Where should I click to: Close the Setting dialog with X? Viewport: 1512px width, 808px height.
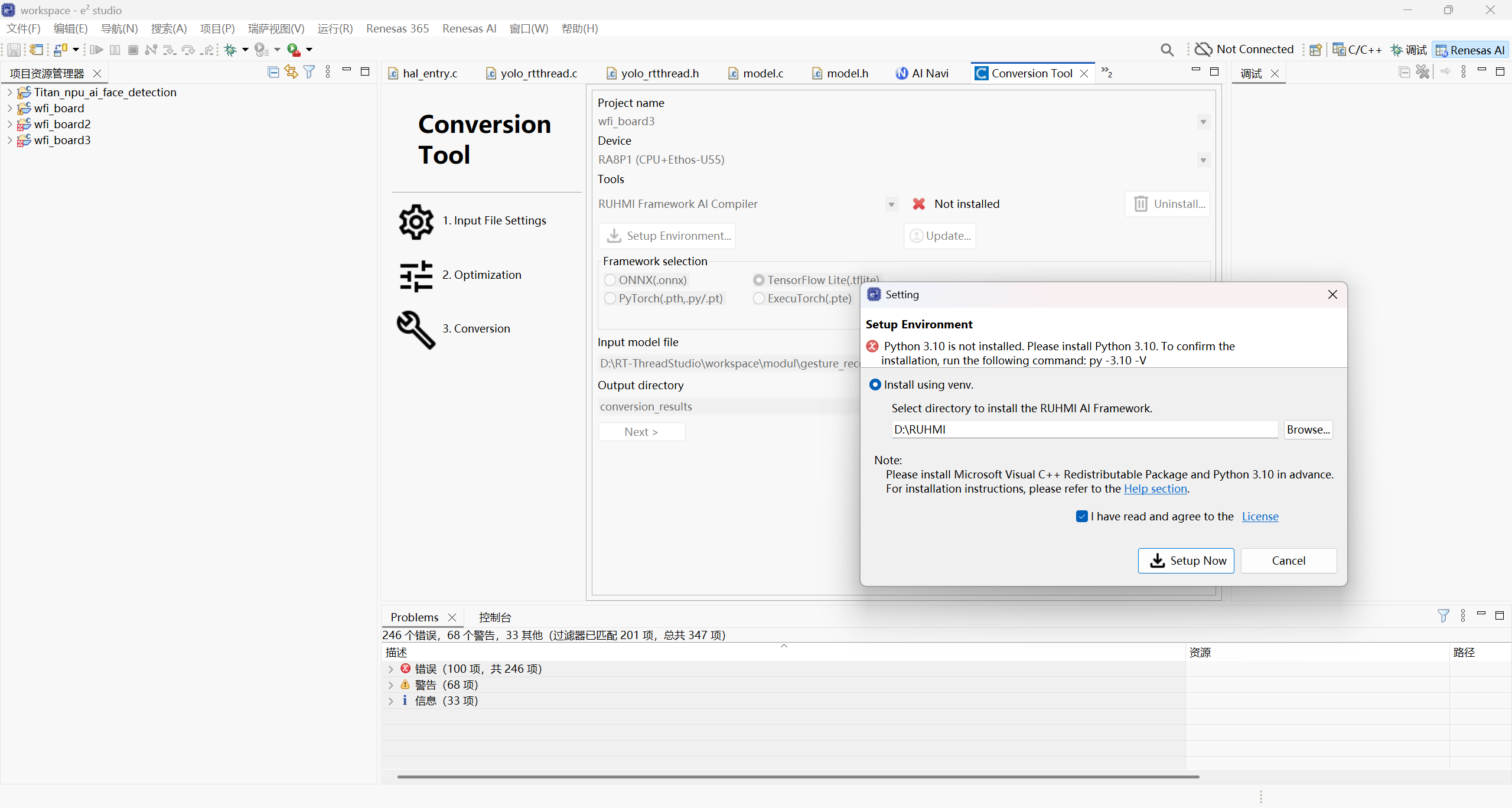coord(1332,294)
